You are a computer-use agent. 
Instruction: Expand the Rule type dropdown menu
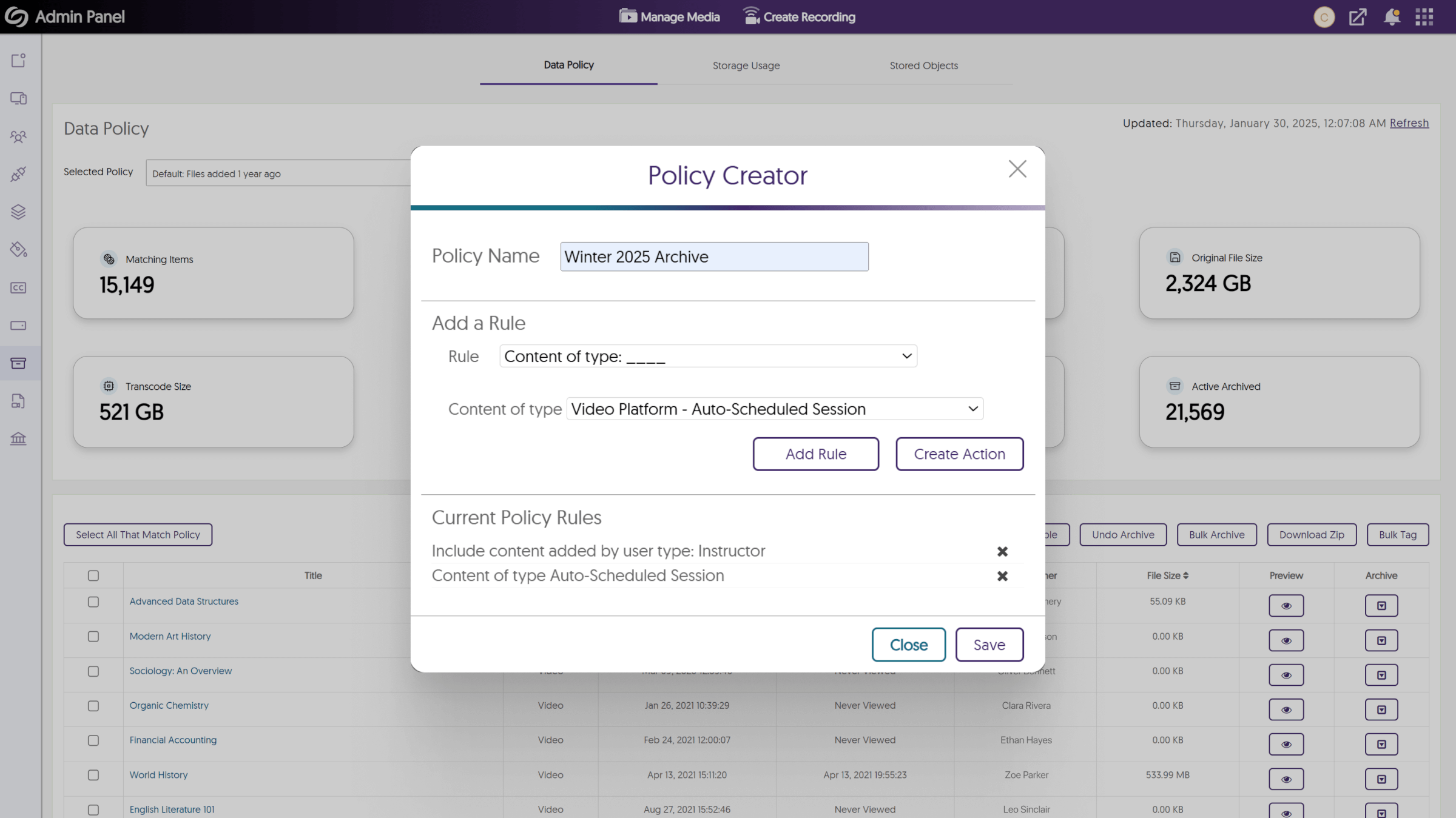click(x=707, y=355)
